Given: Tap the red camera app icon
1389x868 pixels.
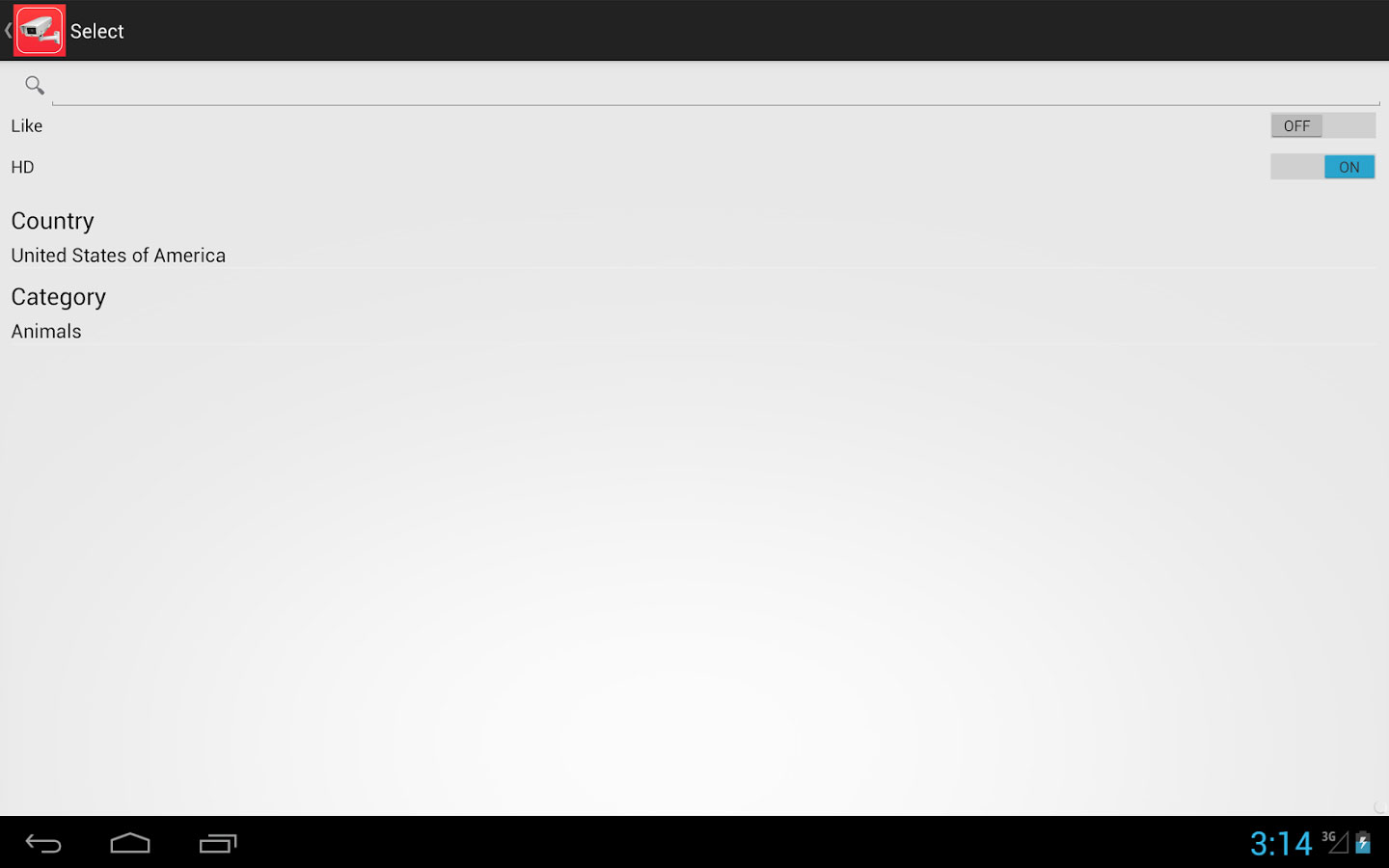Looking at the screenshot, I should (x=40, y=31).
